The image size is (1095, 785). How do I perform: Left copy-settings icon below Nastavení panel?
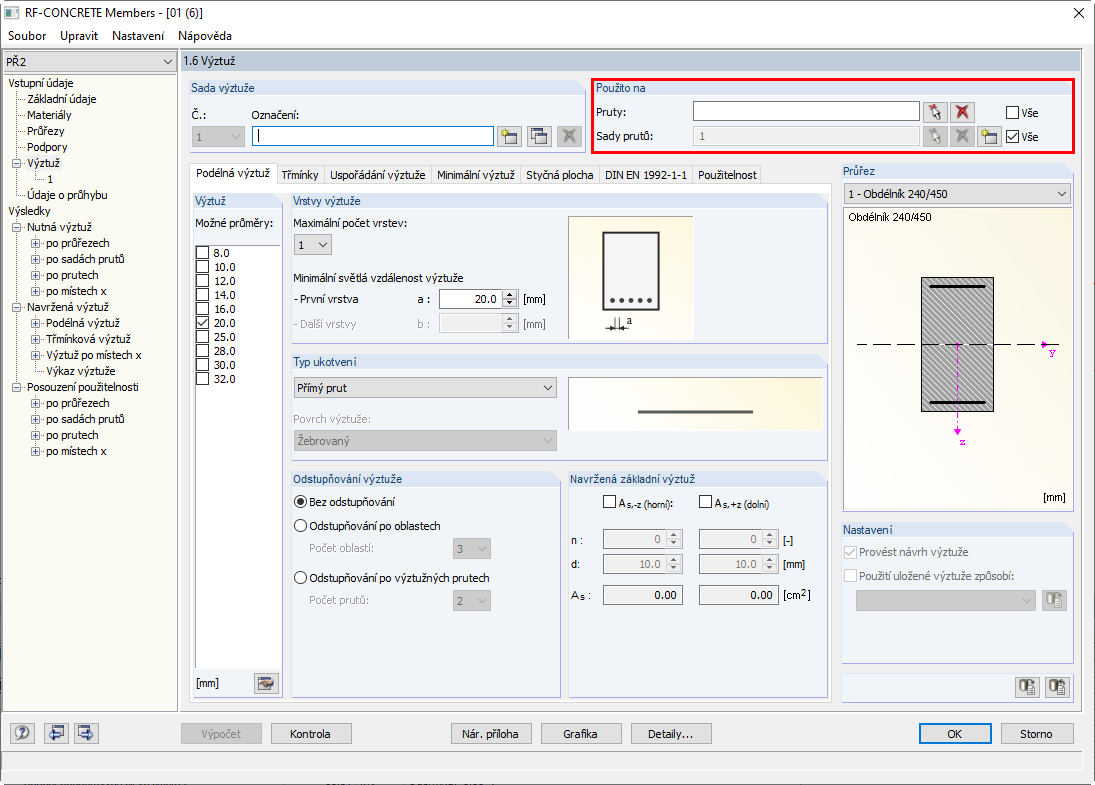[1027, 687]
